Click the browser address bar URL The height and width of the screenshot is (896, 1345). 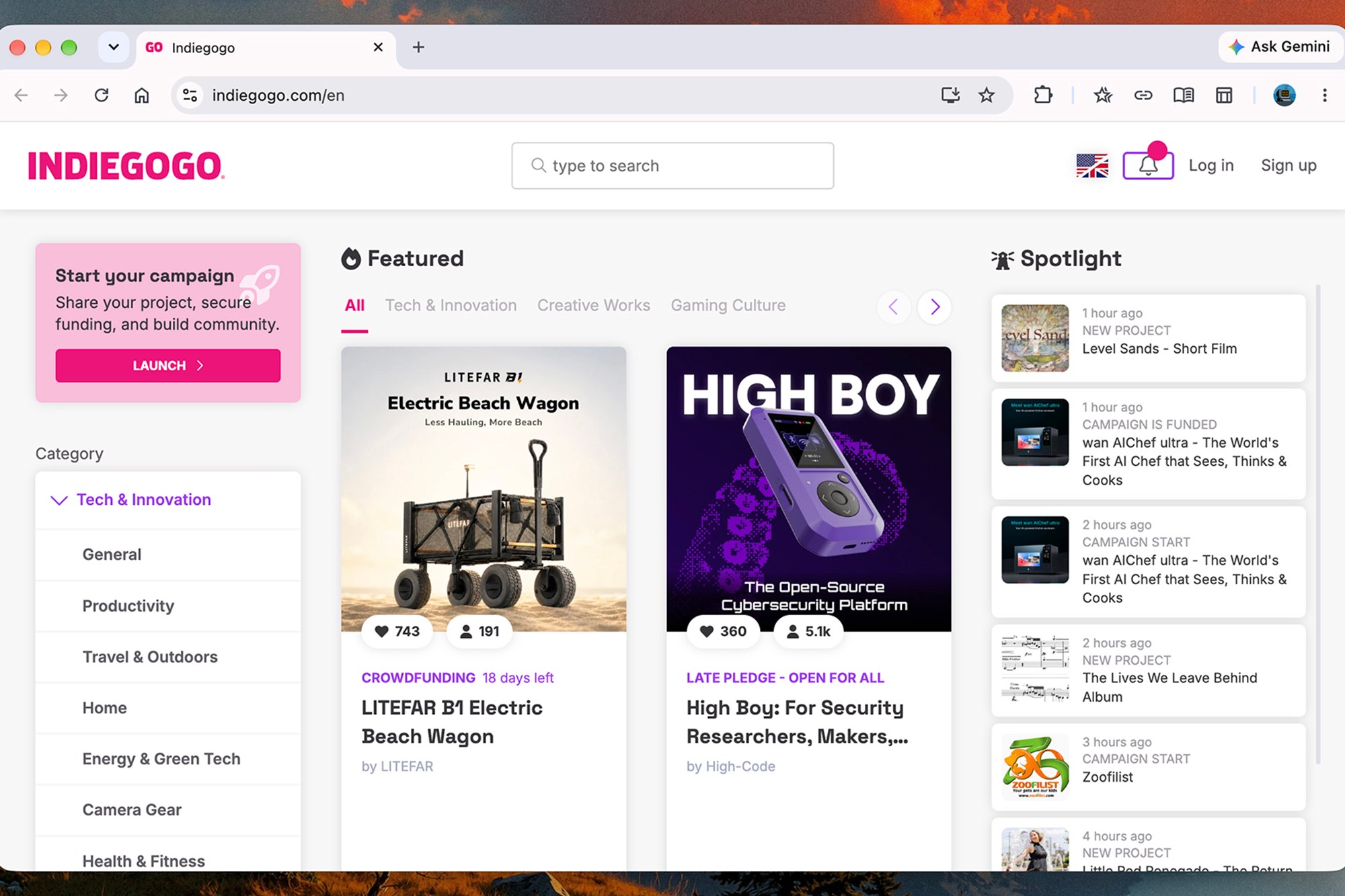pyautogui.click(x=278, y=95)
